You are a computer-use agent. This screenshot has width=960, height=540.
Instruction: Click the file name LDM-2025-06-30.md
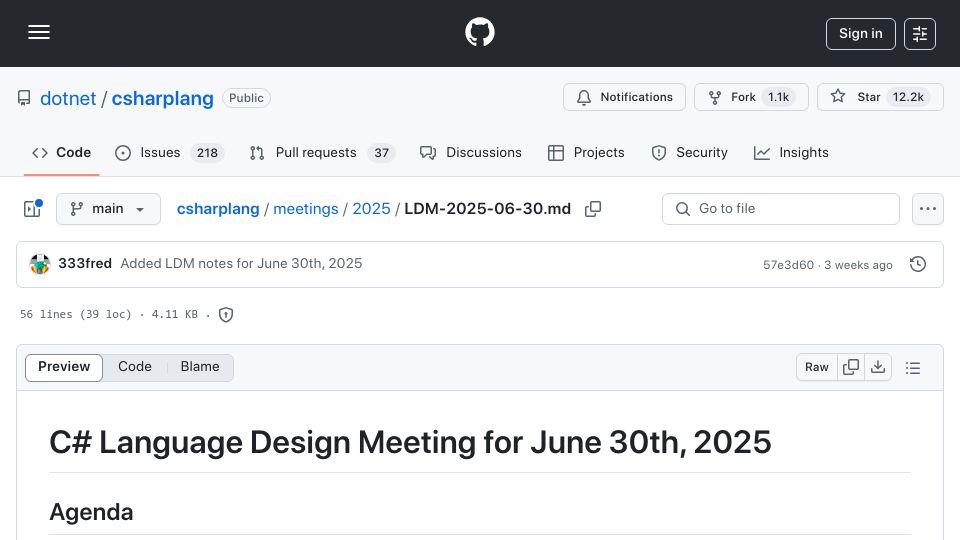tap(487, 209)
